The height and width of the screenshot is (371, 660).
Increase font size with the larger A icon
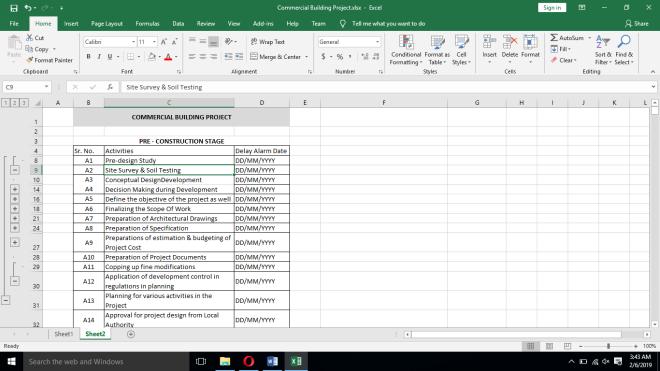pyautogui.click(x=164, y=42)
